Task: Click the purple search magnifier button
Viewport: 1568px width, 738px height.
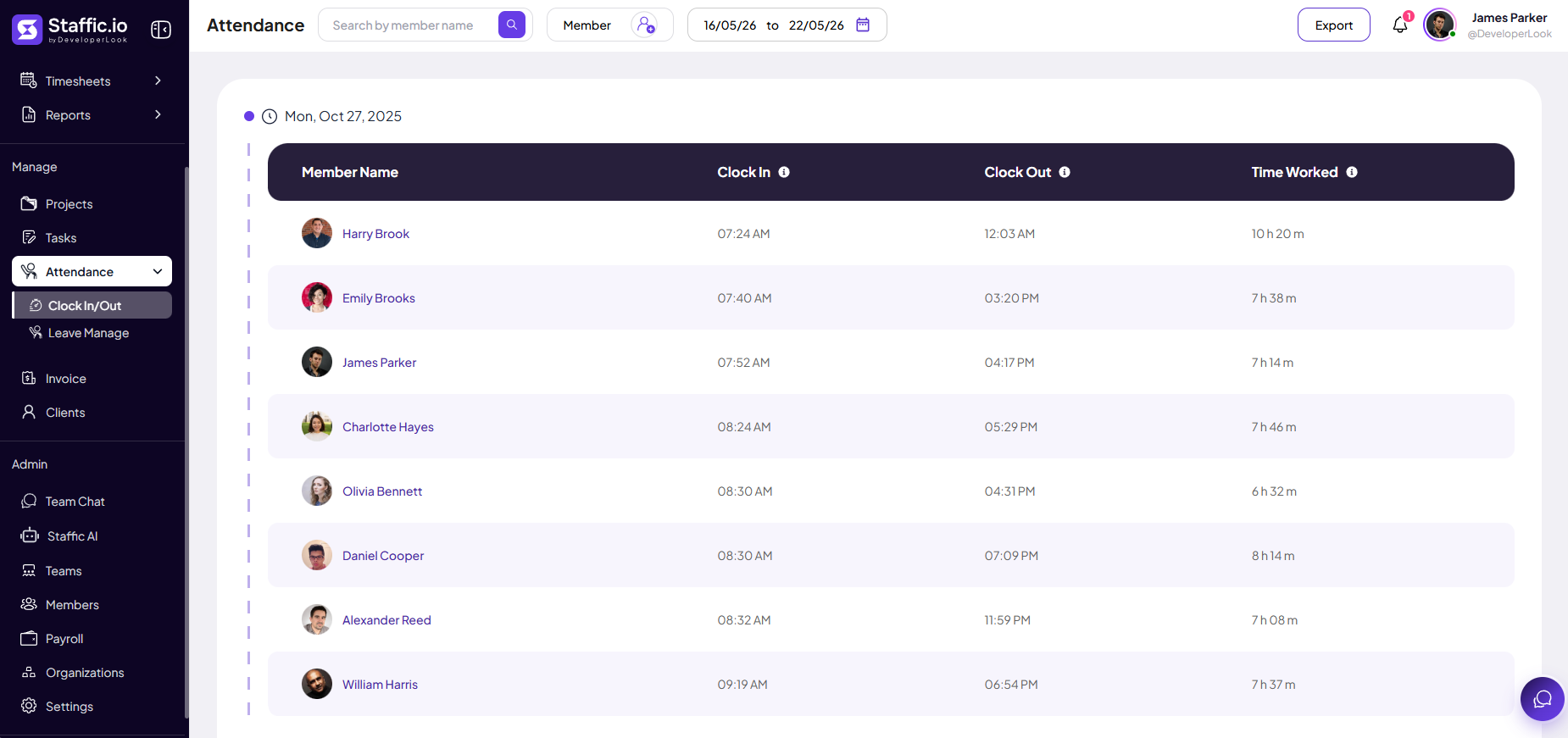Action: point(512,25)
